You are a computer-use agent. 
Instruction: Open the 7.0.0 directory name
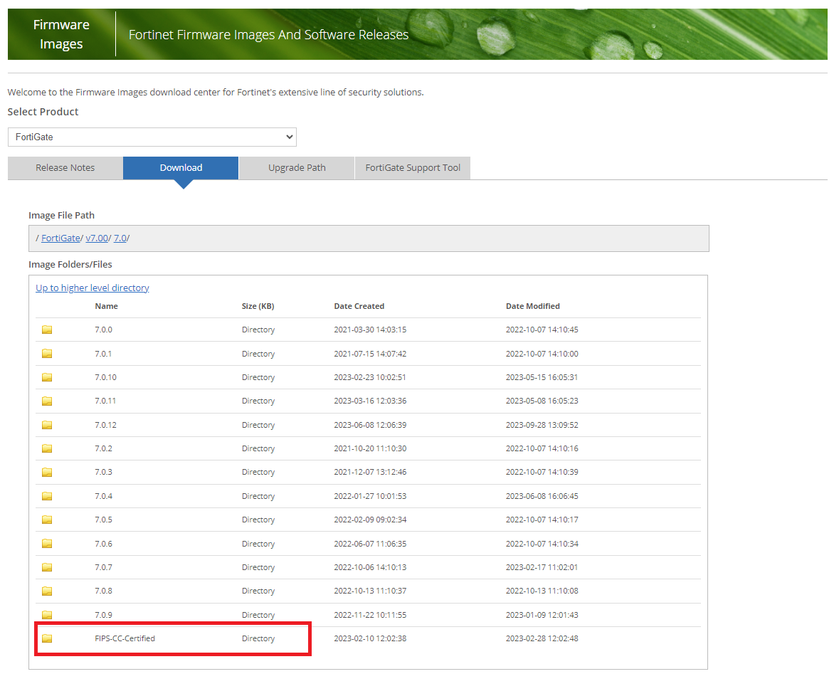point(103,330)
